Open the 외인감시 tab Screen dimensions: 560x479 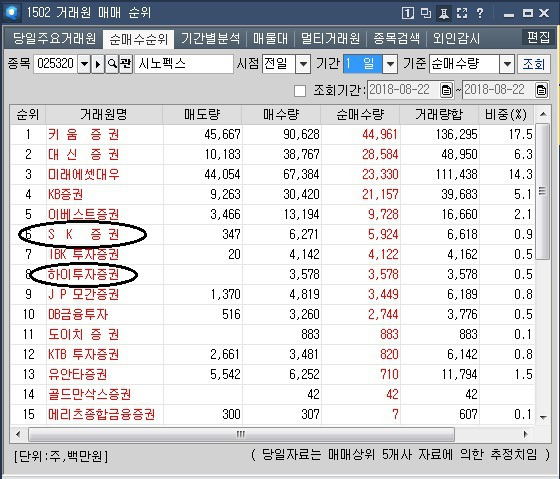456,38
